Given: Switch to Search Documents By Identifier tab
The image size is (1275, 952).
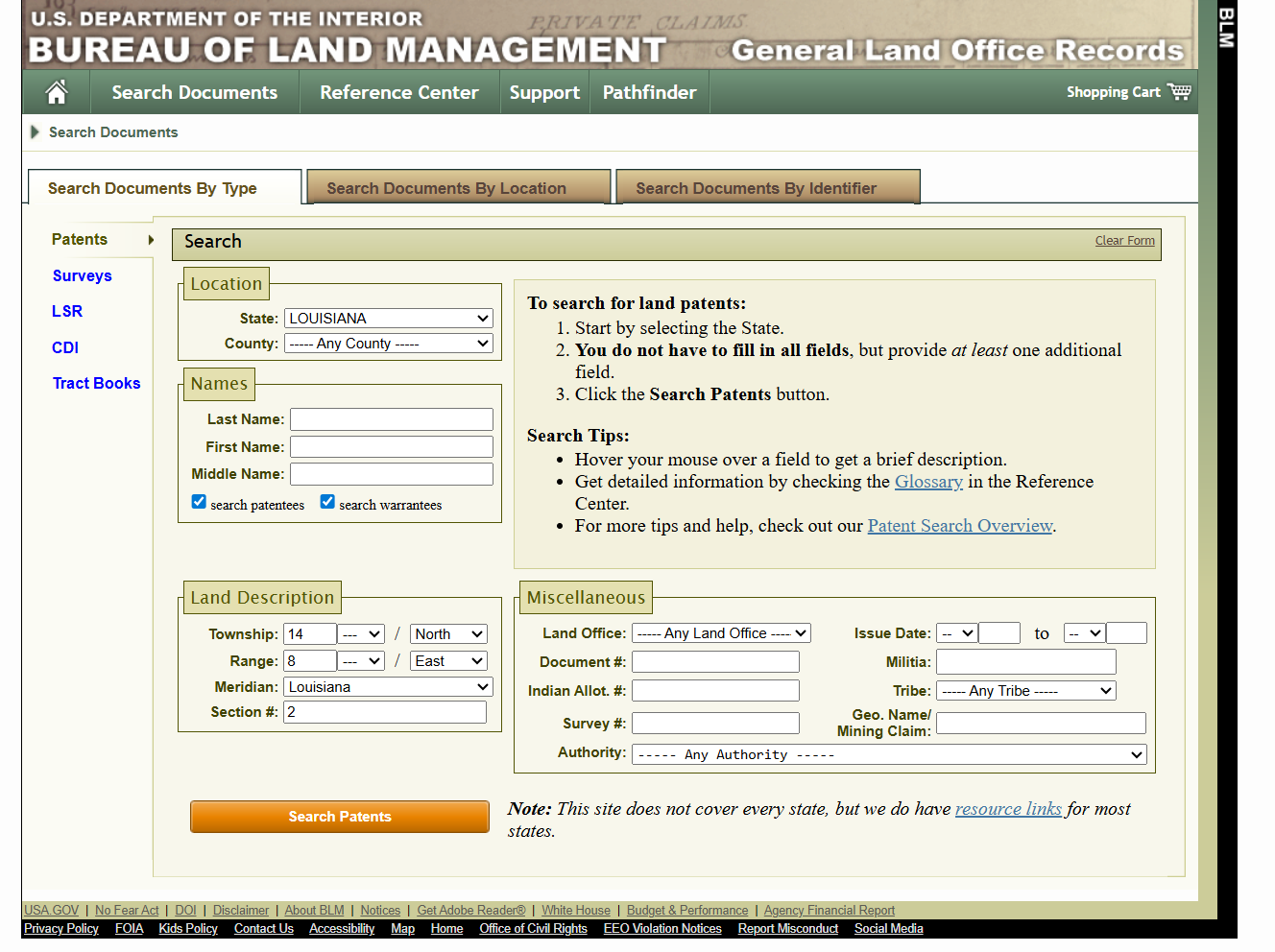Looking at the screenshot, I should [768, 188].
